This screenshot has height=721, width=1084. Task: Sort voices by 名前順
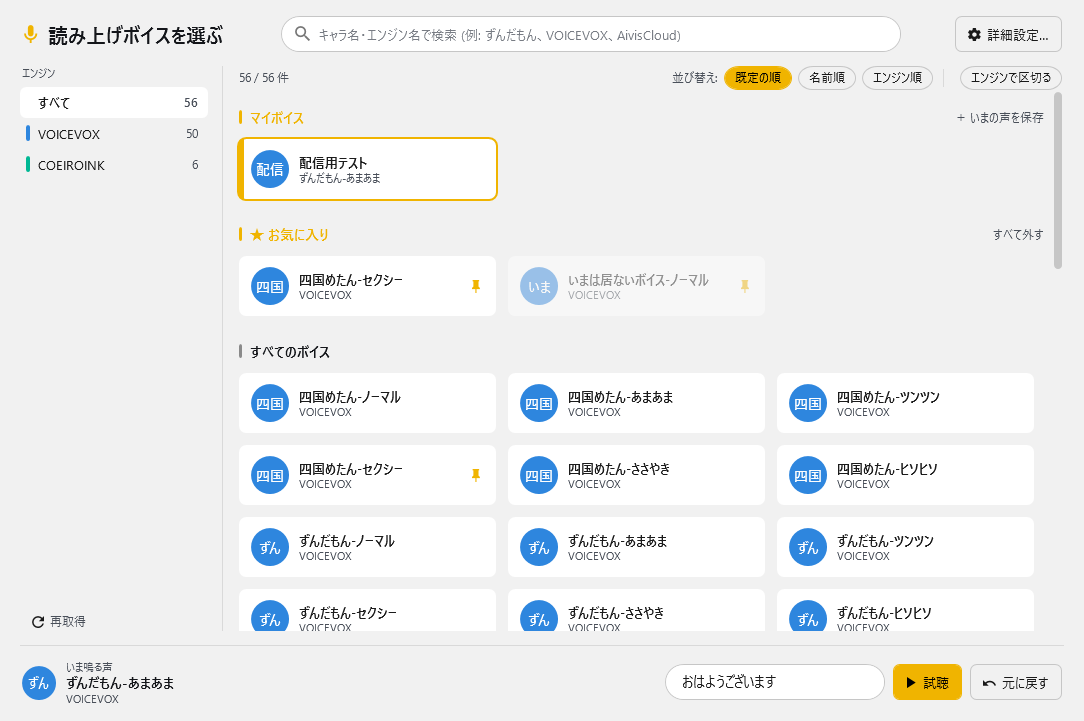point(827,77)
